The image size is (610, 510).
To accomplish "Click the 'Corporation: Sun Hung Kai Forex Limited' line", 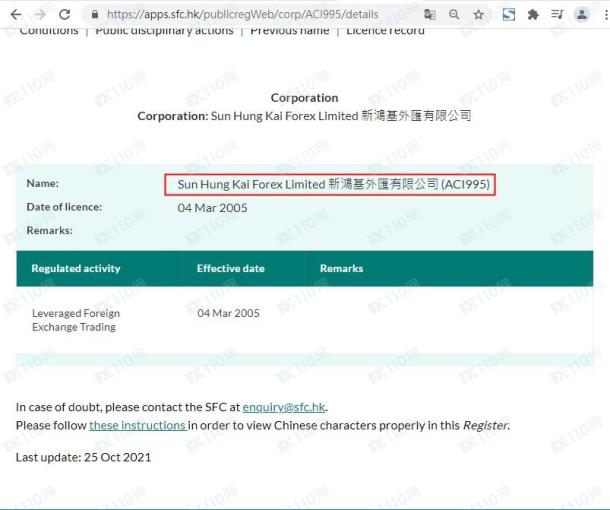I will point(304,116).
